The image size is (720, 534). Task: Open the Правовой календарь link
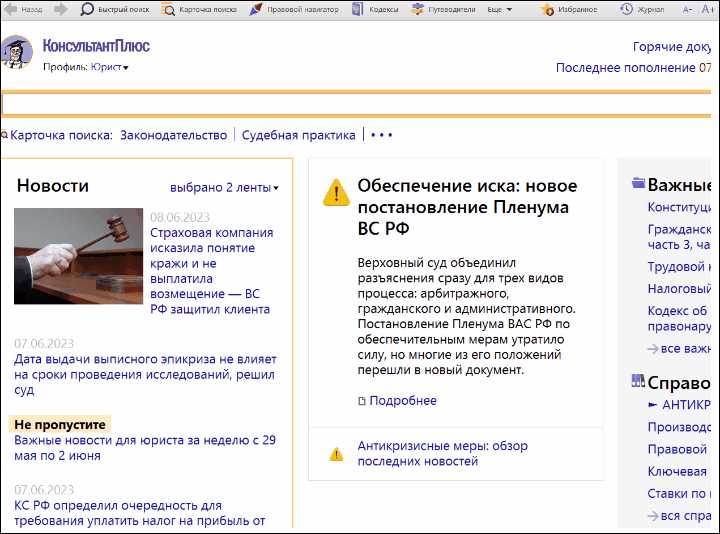click(677, 449)
